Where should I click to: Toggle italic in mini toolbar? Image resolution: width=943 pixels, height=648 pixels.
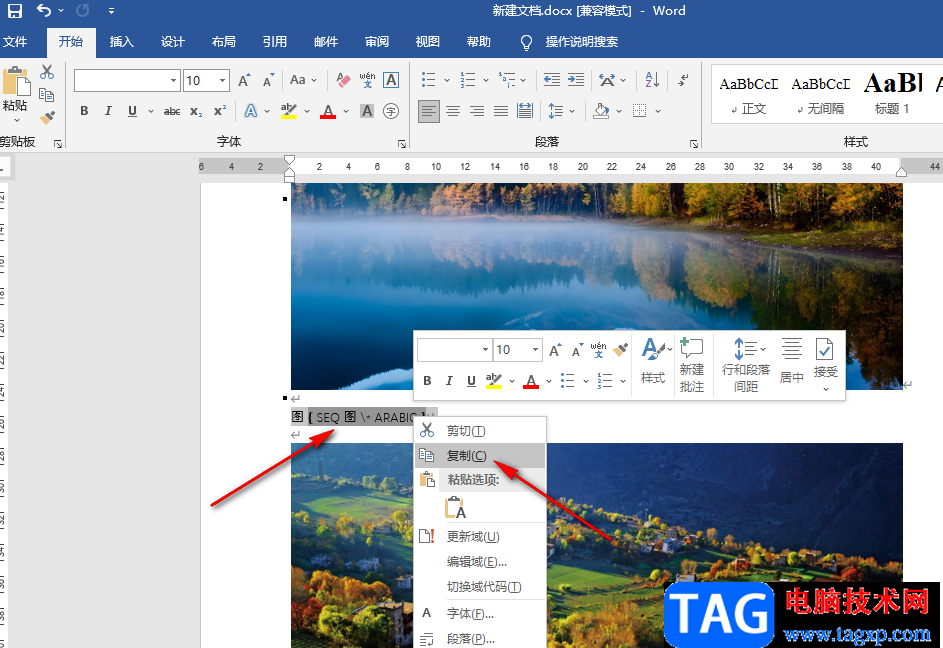click(449, 380)
